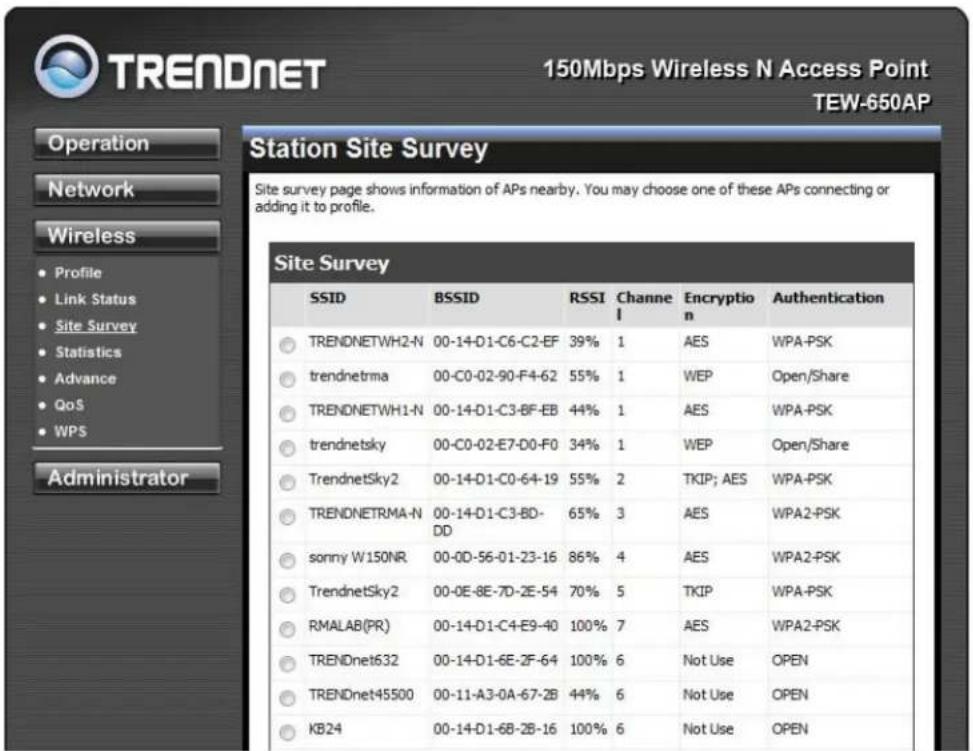The height and width of the screenshot is (751, 973).
Task: Click SSID text KB24
Action: pyautogui.click(x=325, y=729)
